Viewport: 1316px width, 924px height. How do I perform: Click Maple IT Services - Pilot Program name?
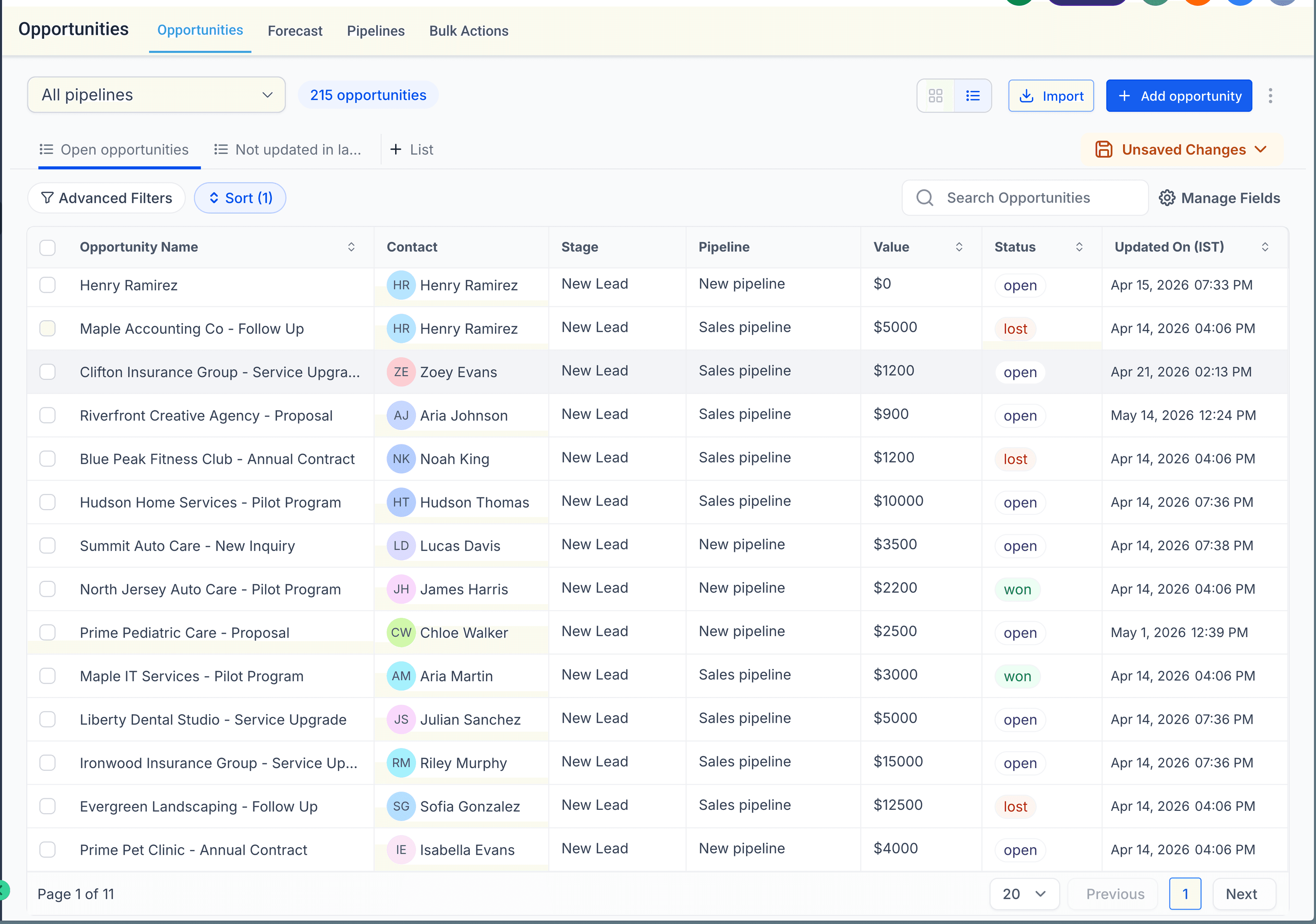pos(192,677)
